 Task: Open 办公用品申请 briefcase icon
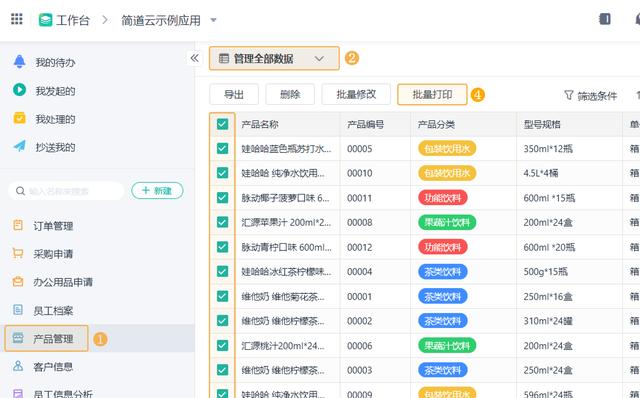pos(18,281)
